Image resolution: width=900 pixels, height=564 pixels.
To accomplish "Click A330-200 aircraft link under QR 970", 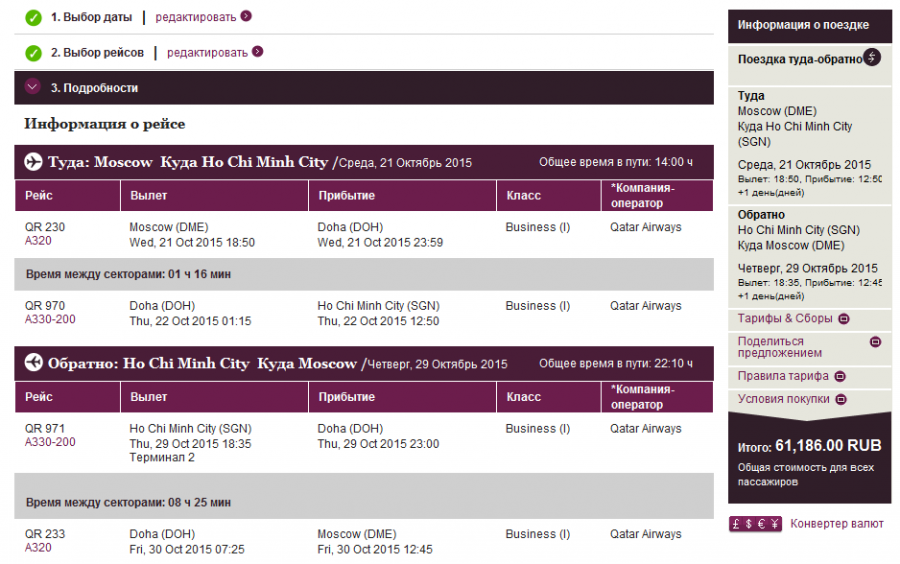I will click(50, 320).
